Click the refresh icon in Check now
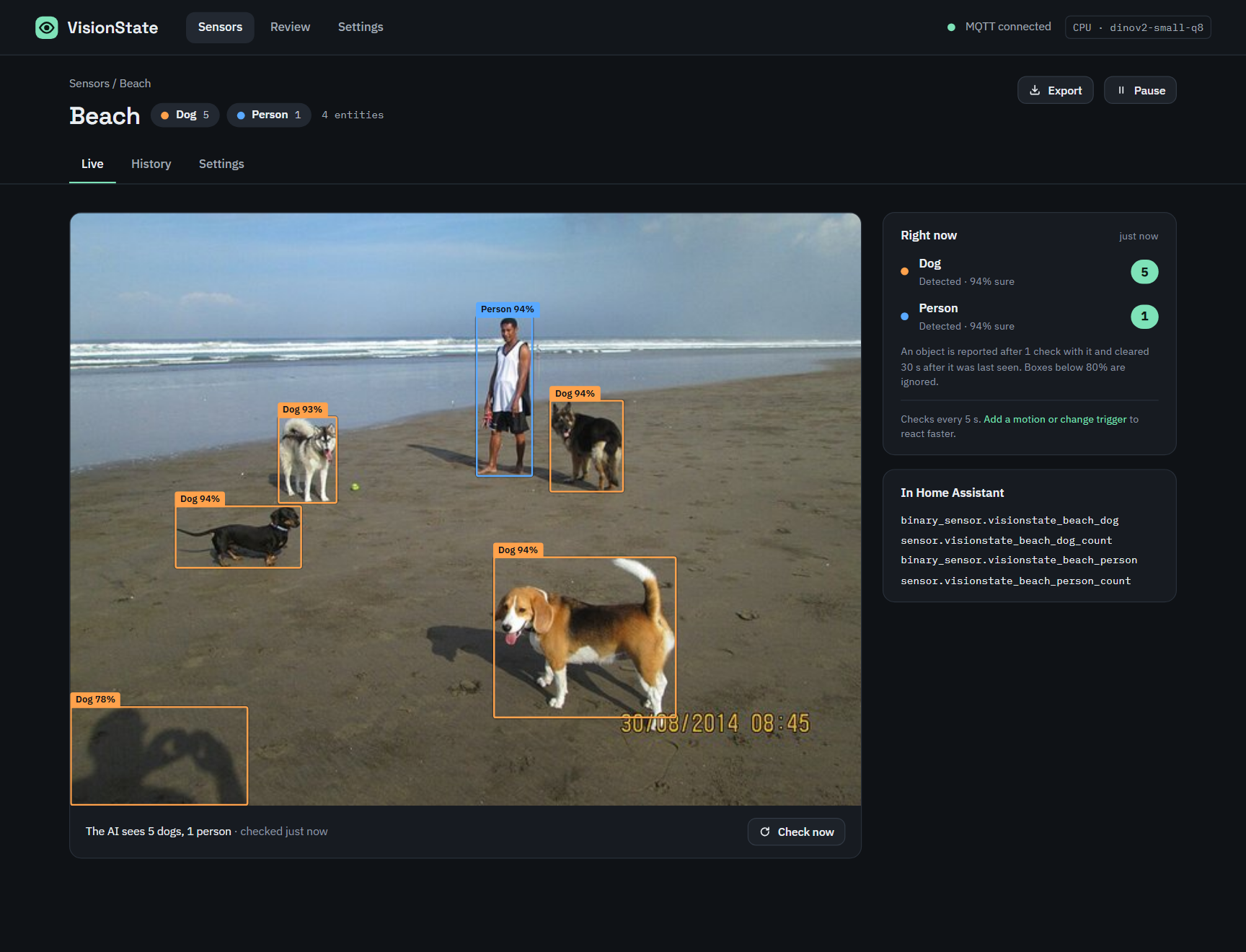The height and width of the screenshot is (952, 1246). (765, 832)
